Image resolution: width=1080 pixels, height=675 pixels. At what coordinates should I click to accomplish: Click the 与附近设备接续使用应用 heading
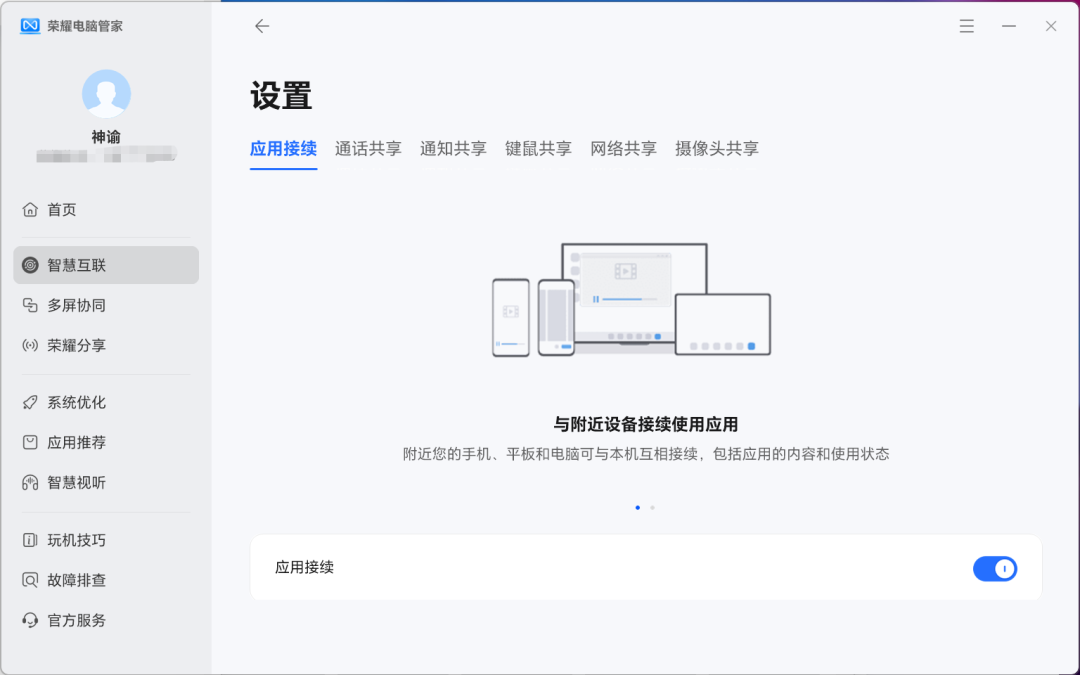point(646,424)
